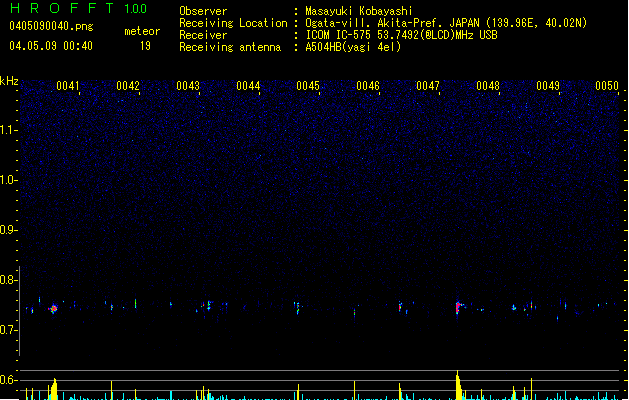Click time marker 0049
This screenshot has height=400, width=629.
pyautogui.click(x=548, y=86)
